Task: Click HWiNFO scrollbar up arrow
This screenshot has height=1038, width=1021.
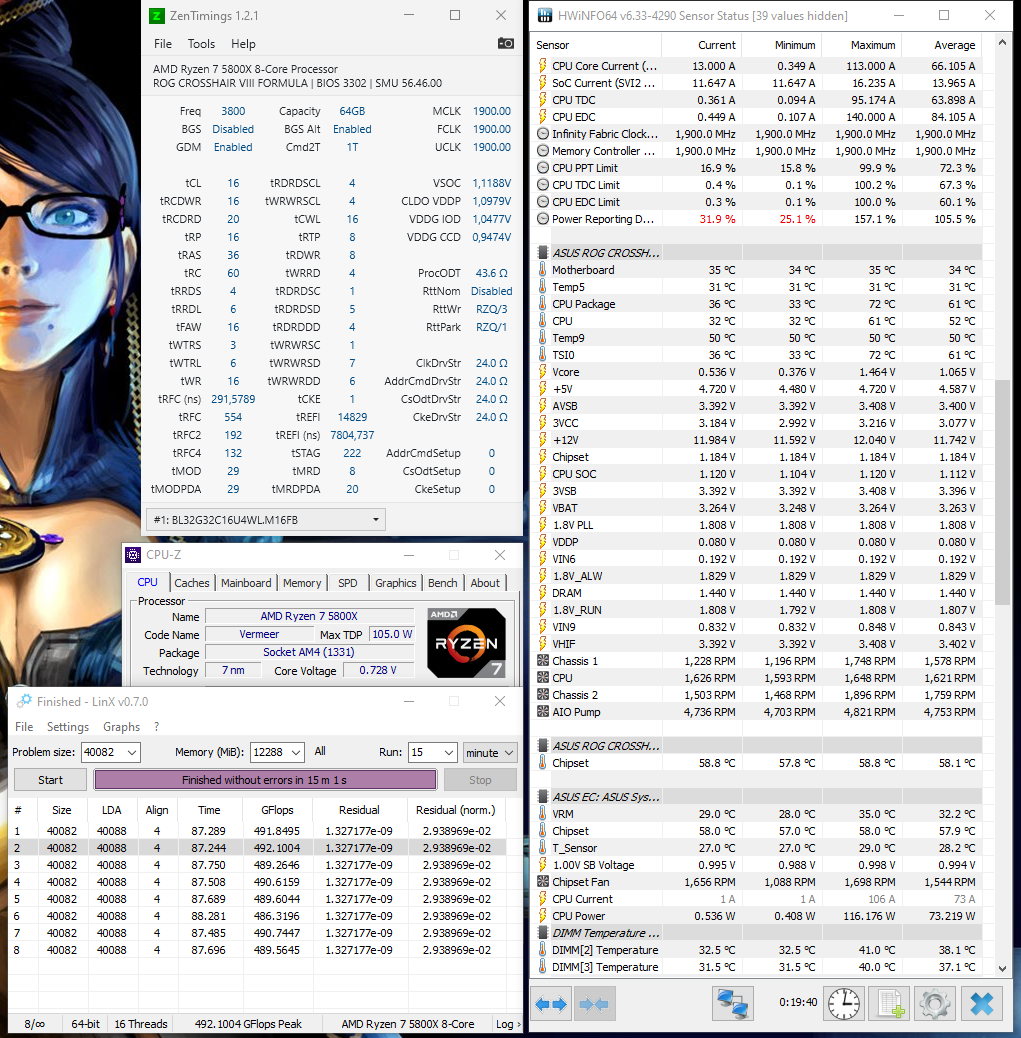Action: [x=1002, y=42]
